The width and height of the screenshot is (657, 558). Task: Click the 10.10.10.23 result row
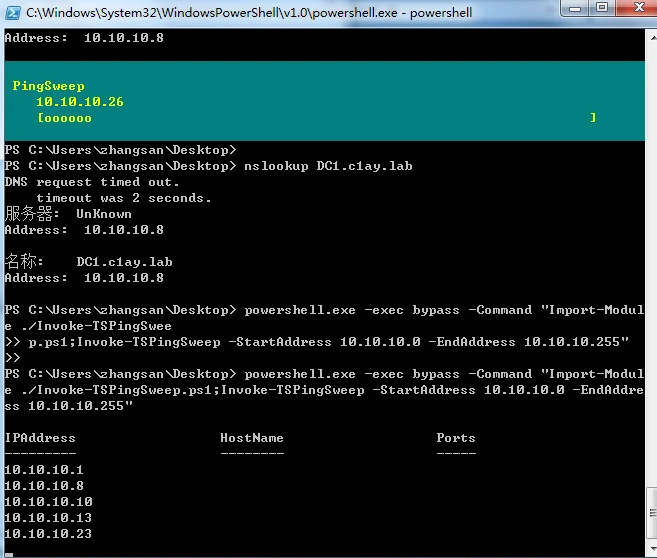(48, 534)
